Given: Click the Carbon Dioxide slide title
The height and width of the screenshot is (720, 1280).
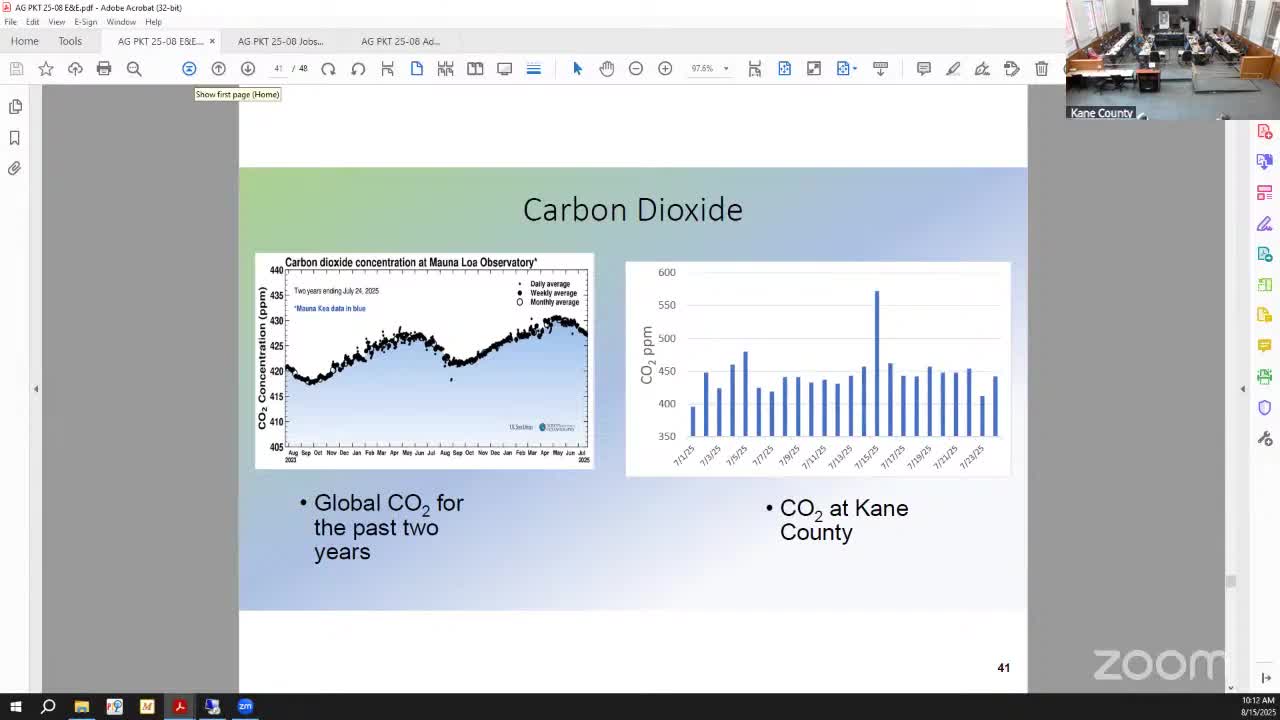Looking at the screenshot, I should (633, 210).
